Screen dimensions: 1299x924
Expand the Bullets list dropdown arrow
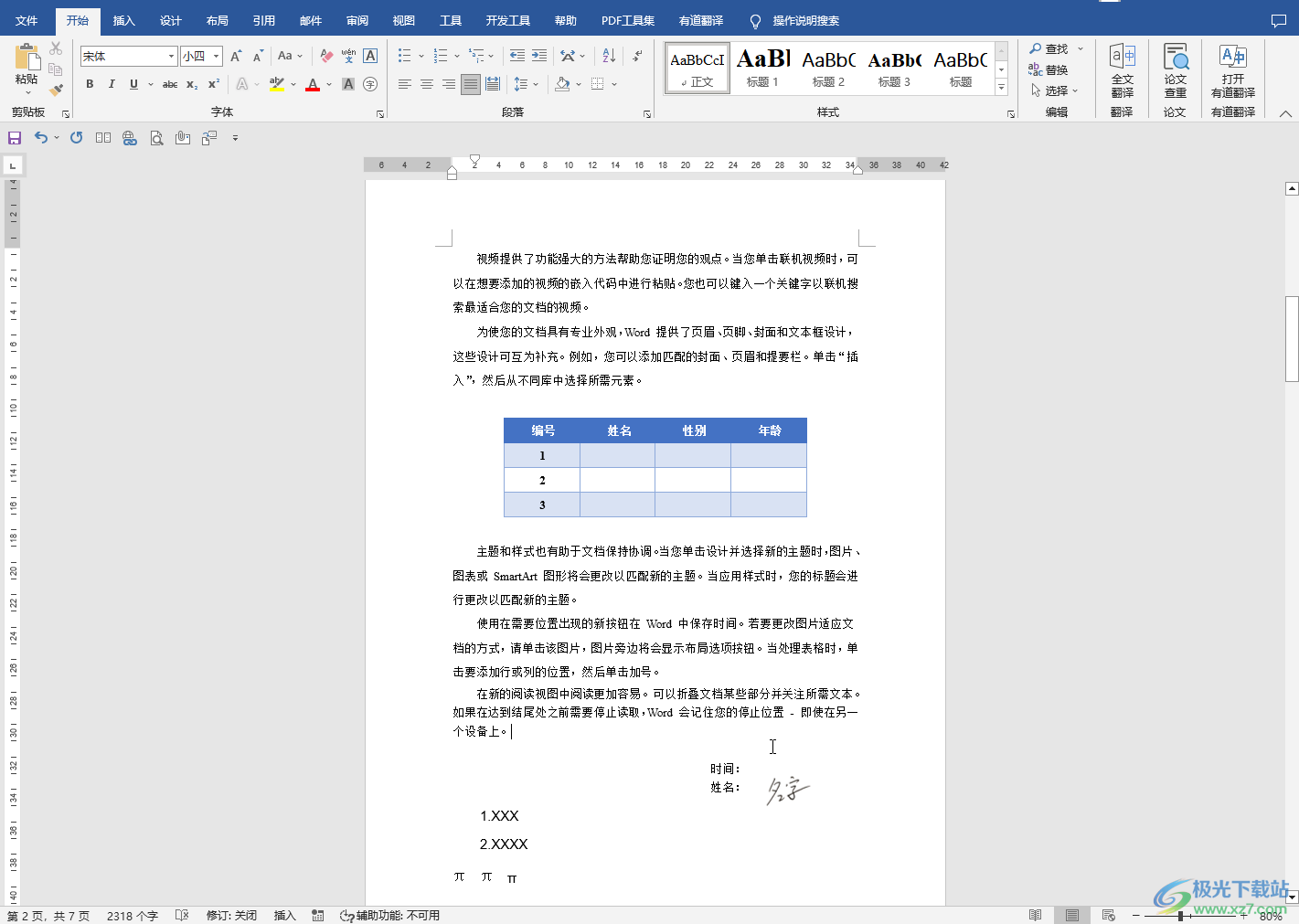(x=421, y=57)
